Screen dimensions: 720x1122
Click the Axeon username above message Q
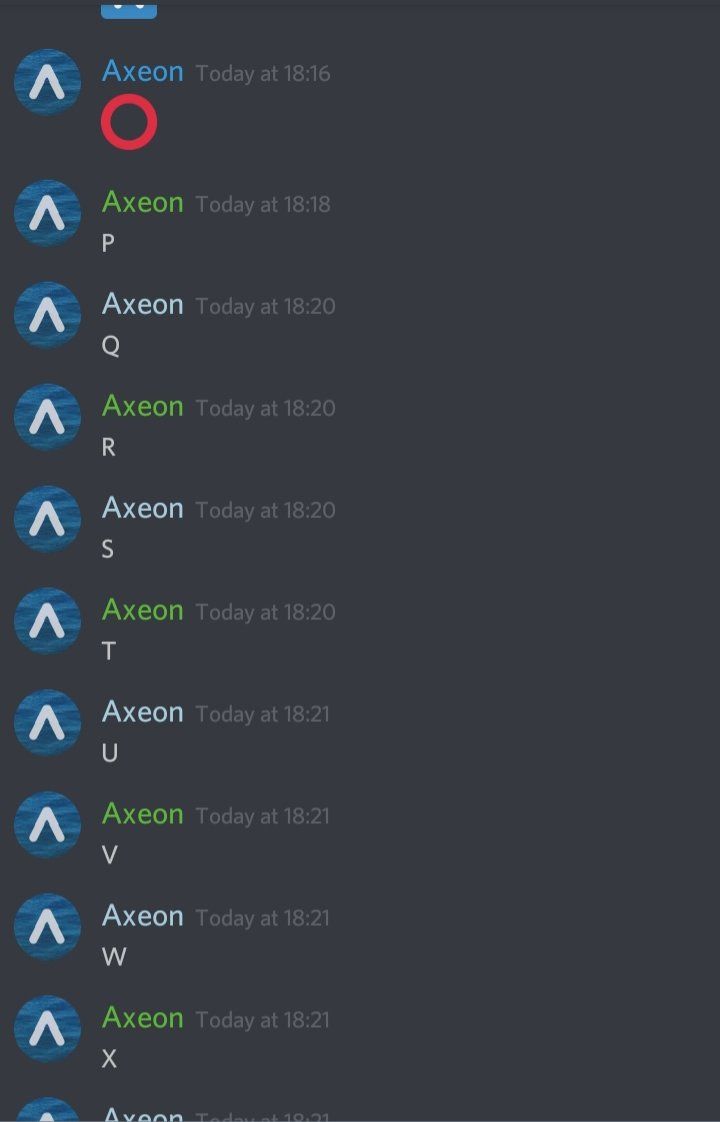point(143,305)
